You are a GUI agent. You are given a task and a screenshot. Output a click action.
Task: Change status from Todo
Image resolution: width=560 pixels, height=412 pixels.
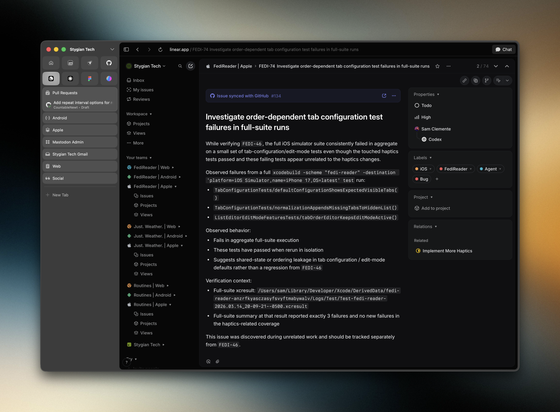pos(423,105)
